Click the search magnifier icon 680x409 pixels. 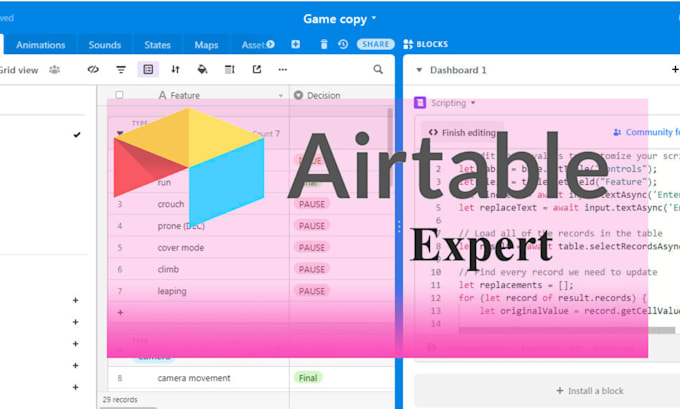pos(378,69)
